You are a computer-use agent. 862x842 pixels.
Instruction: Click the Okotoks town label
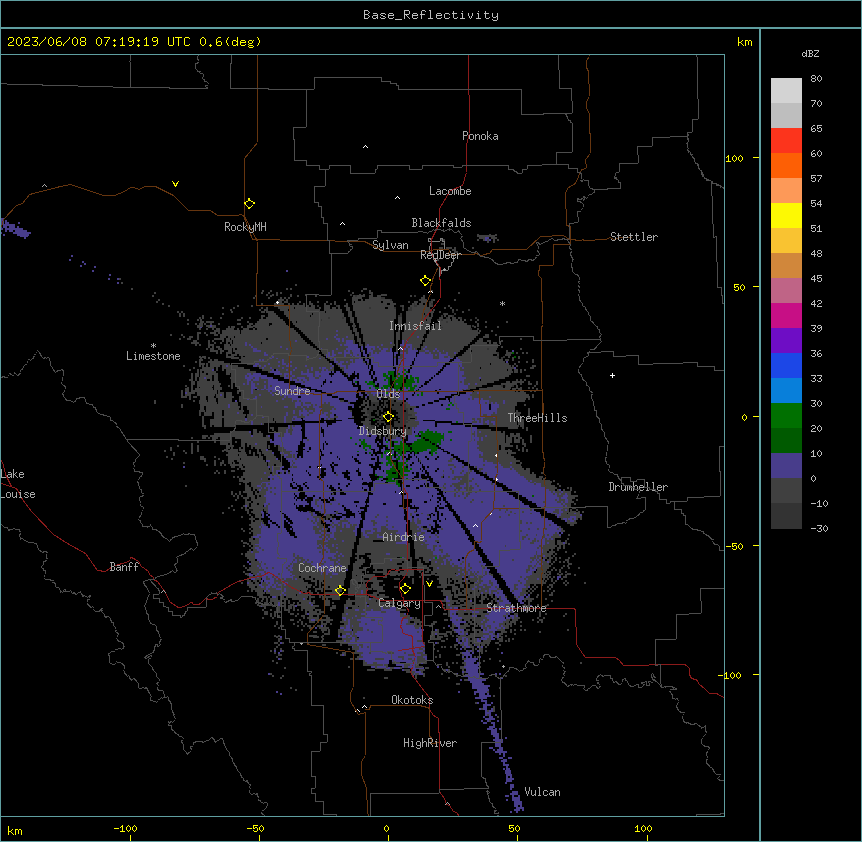point(412,700)
